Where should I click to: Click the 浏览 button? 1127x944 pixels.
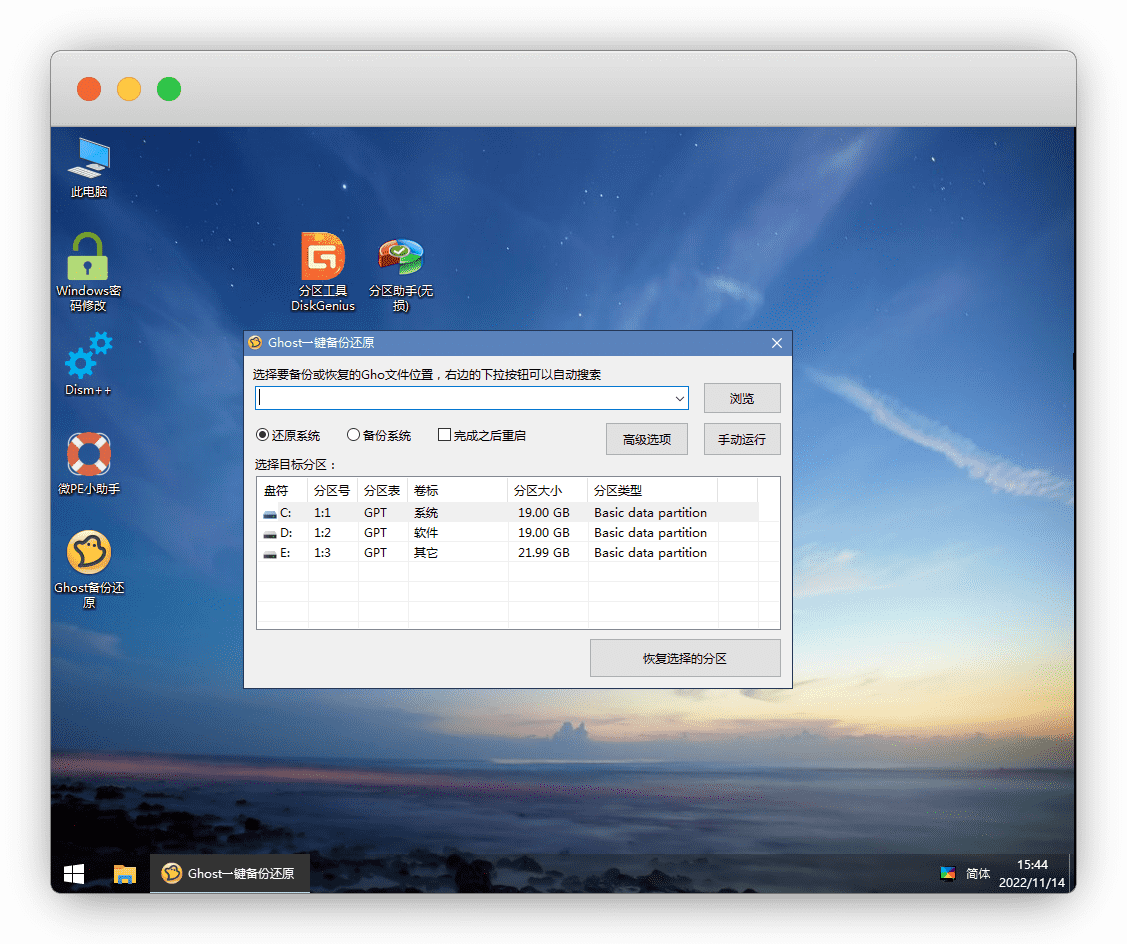pos(741,398)
